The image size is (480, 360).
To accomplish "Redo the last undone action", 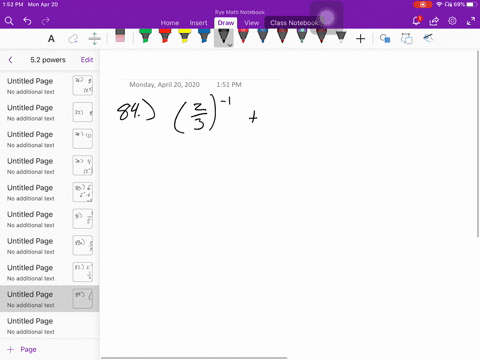I will click(x=45, y=21).
